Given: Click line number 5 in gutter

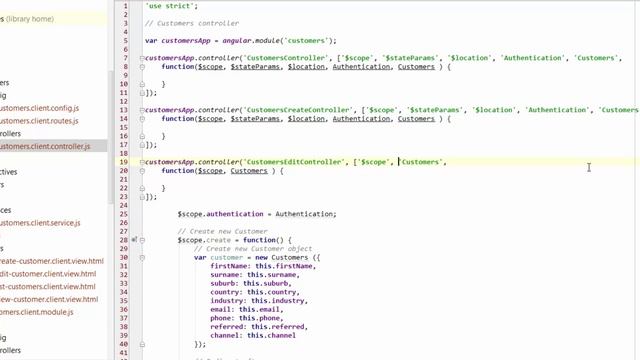Looking at the screenshot, I should pos(125,41).
